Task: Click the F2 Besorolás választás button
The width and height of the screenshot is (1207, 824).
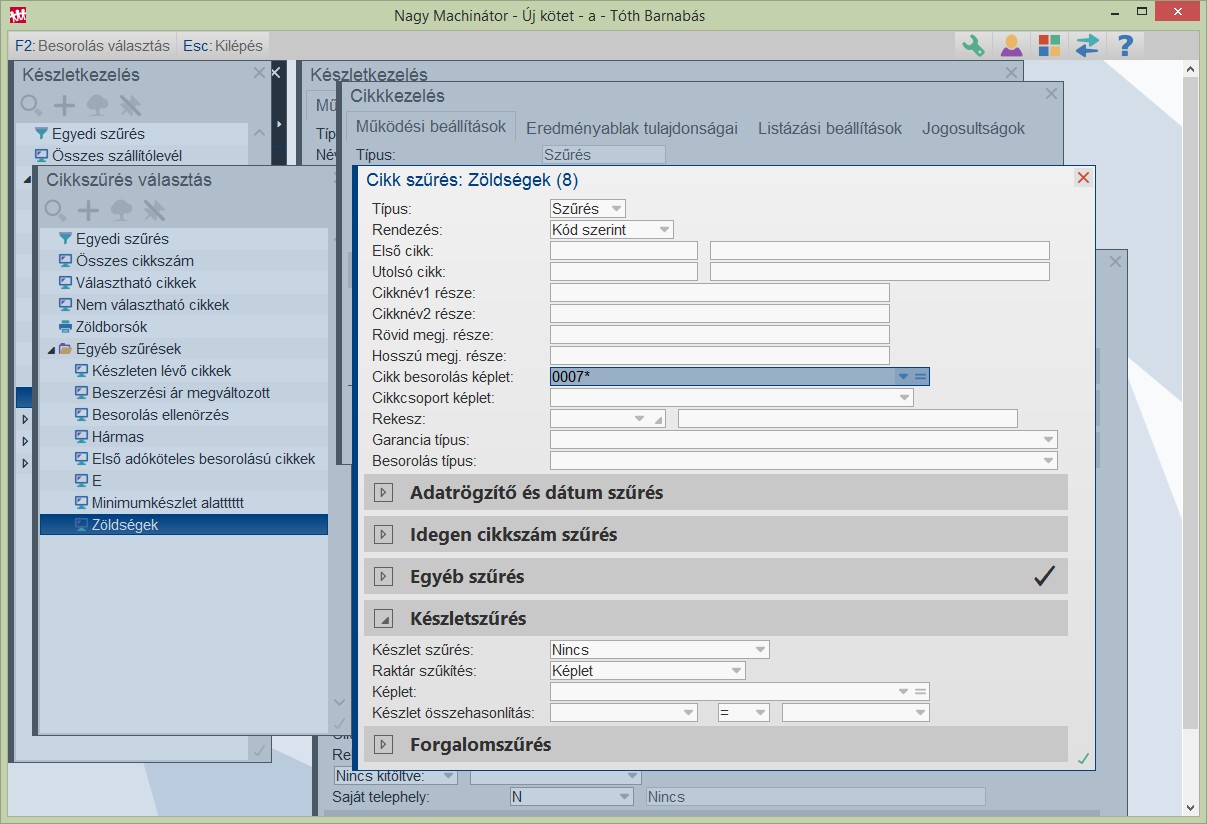Action: point(92,45)
